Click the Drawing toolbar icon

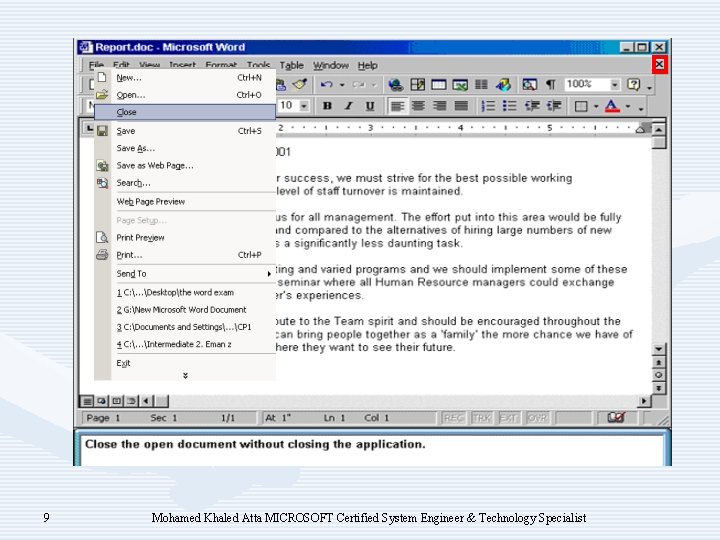pyautogui.click(x=503, y=84)
